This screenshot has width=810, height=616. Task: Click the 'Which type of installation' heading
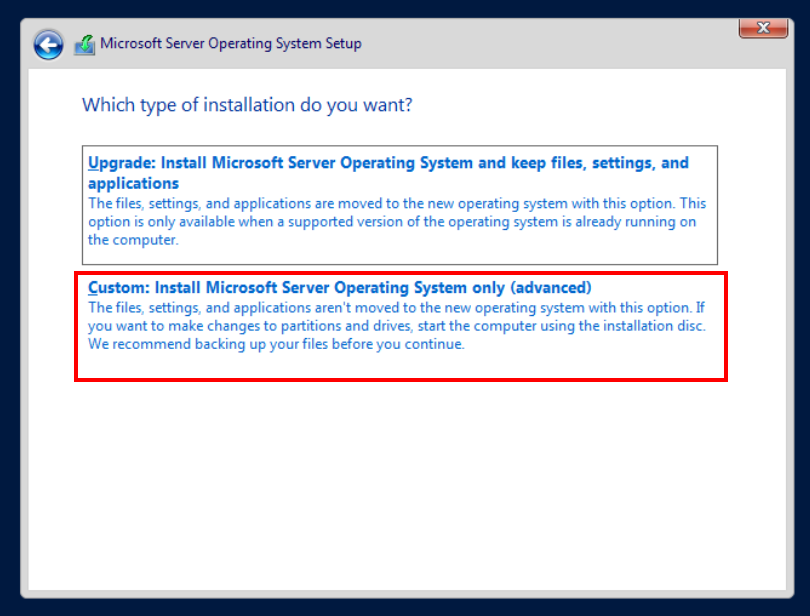[x=247, y=105]
